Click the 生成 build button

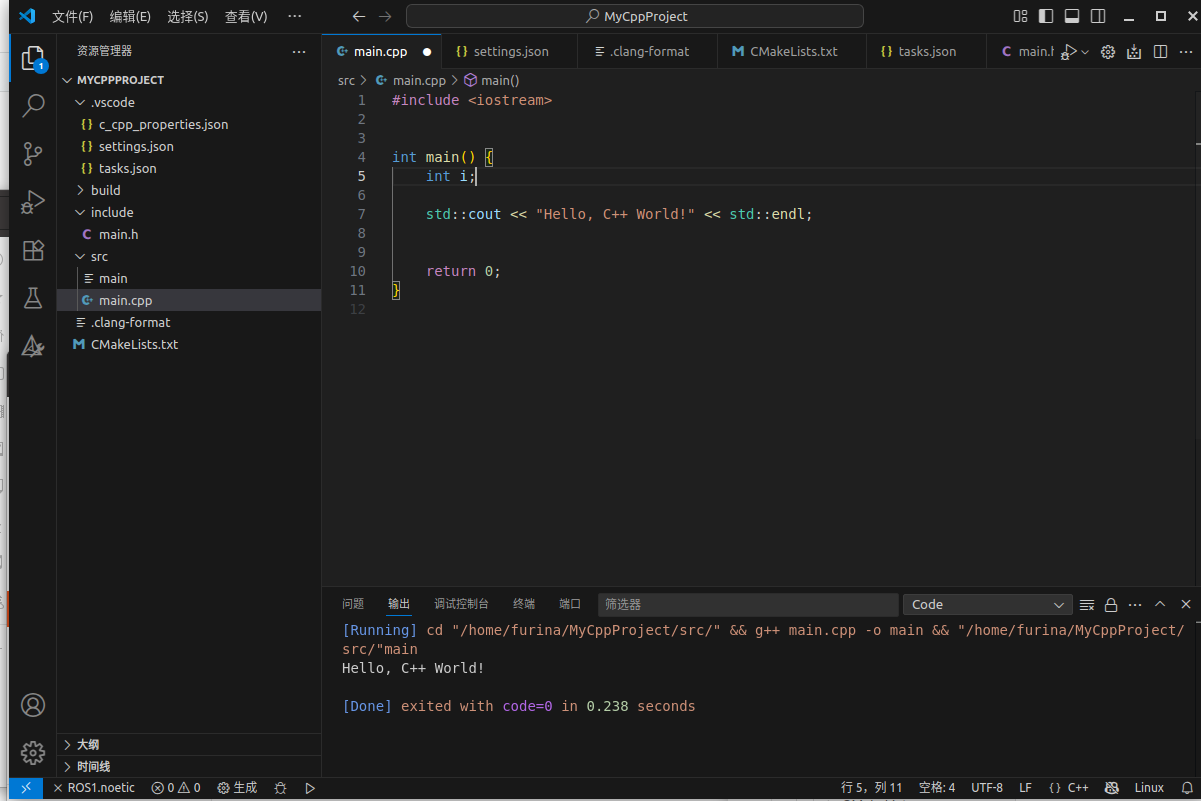click(238, 788)
